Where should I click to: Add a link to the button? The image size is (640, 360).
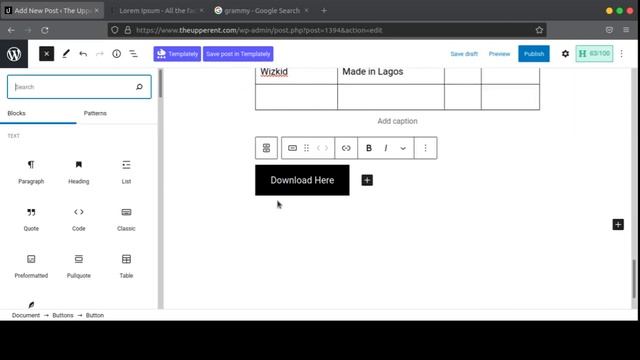[346, 148]
